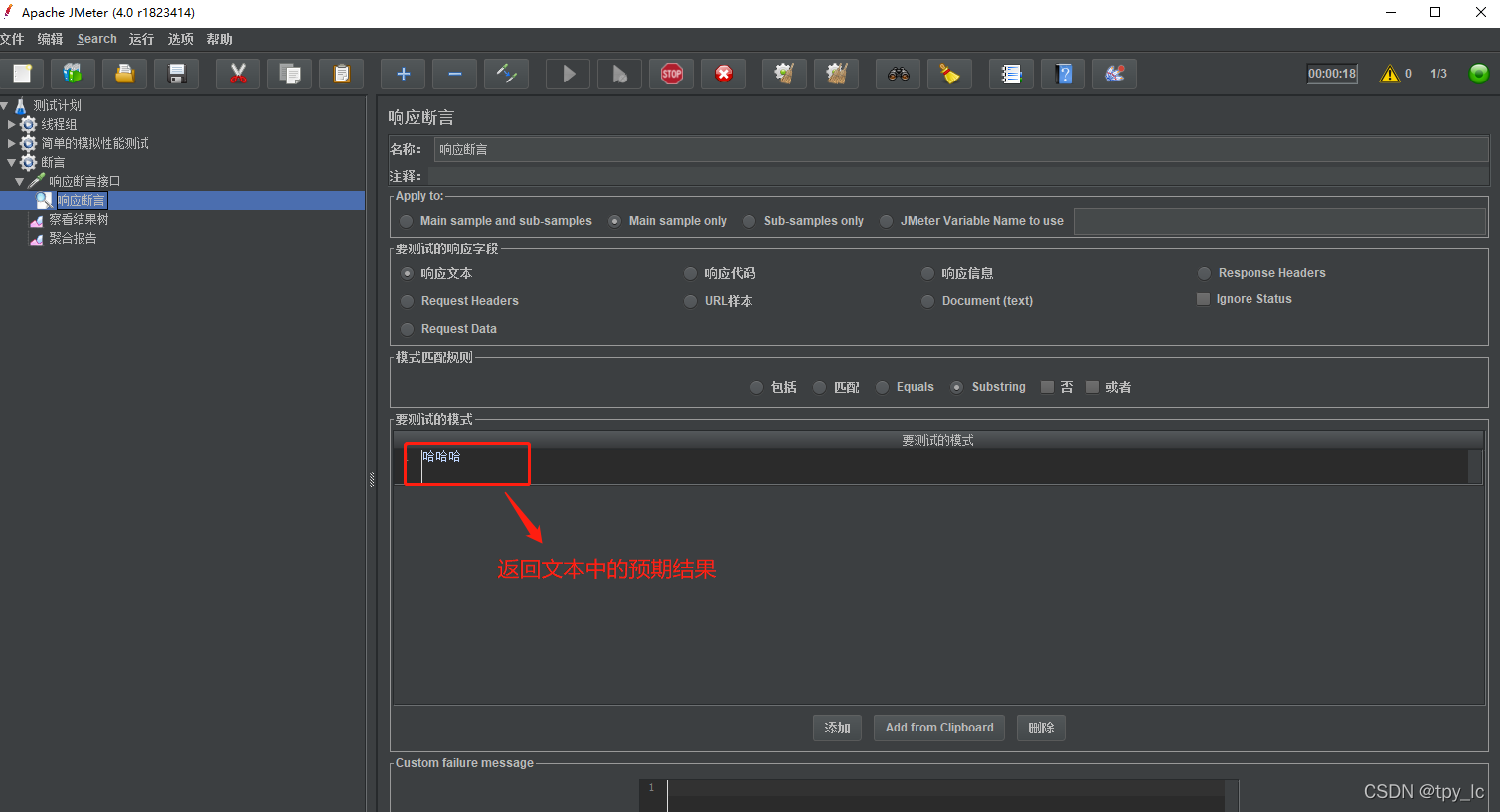Expand the 简单的模拟性能测试 node
Screen dimensions: 1500x812
pyautogui.click(x=12, y=143)
